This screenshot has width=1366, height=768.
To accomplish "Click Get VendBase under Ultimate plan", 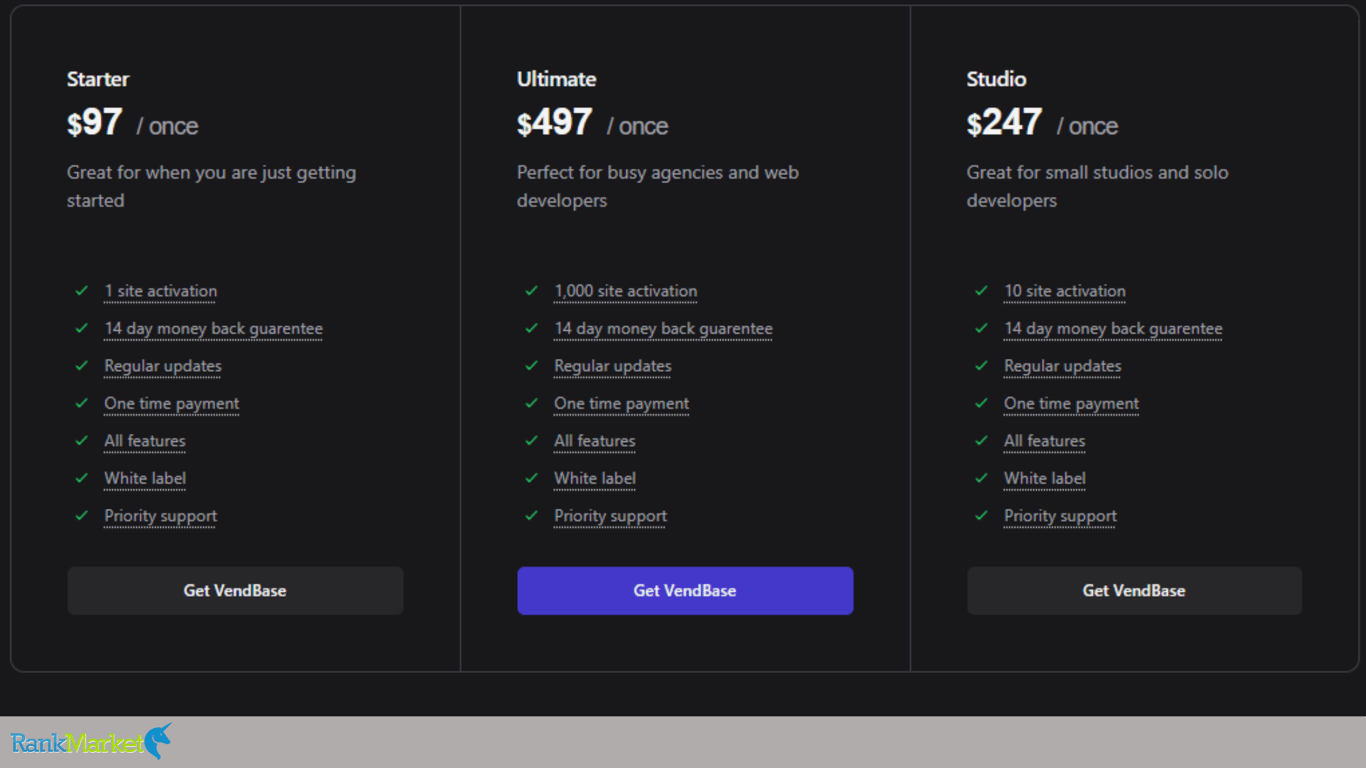I will [685, 591].
